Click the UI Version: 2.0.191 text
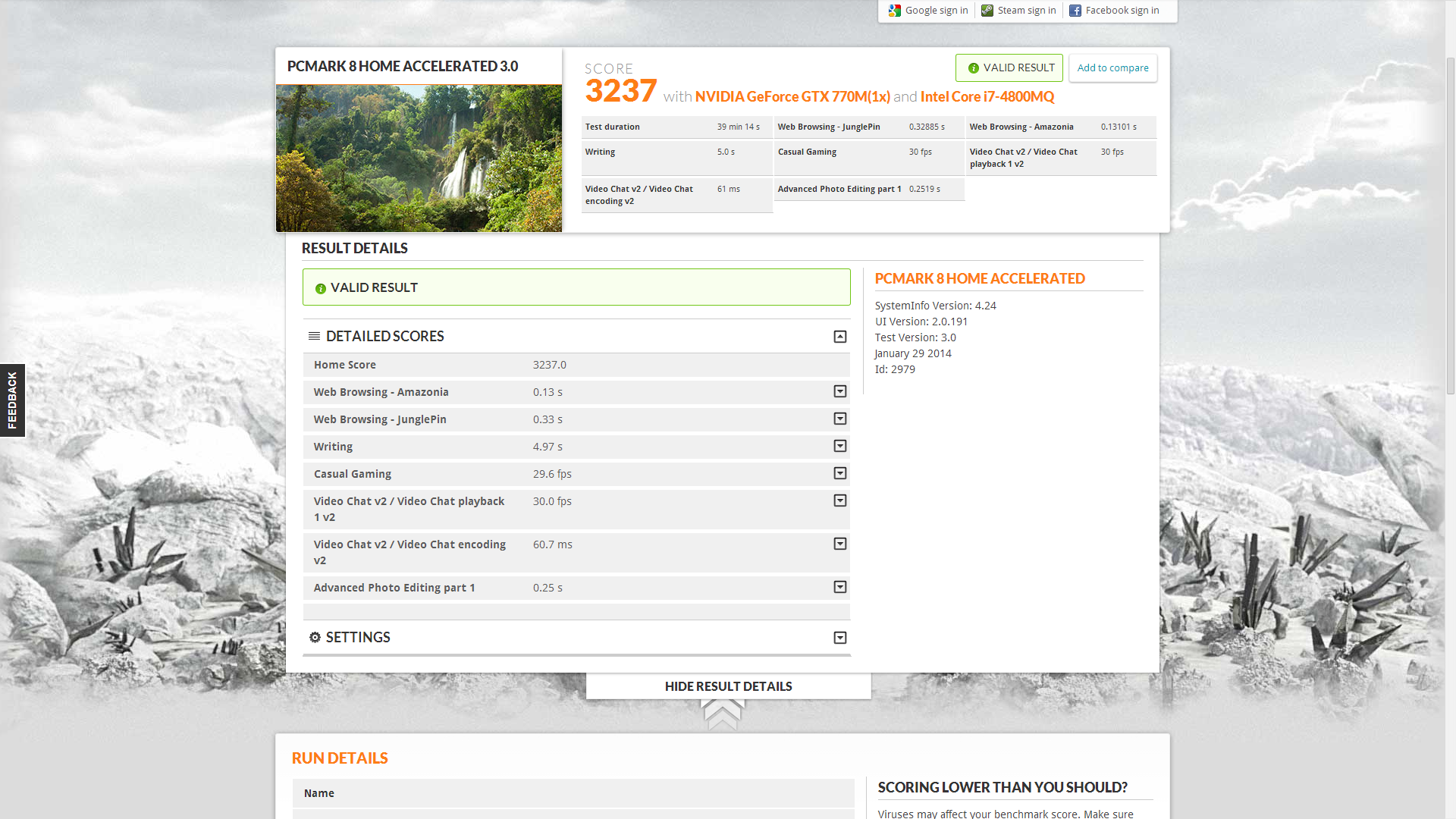Image resolution: width=1456 pixels, height=819 pixels. click(x=921, y=322)
